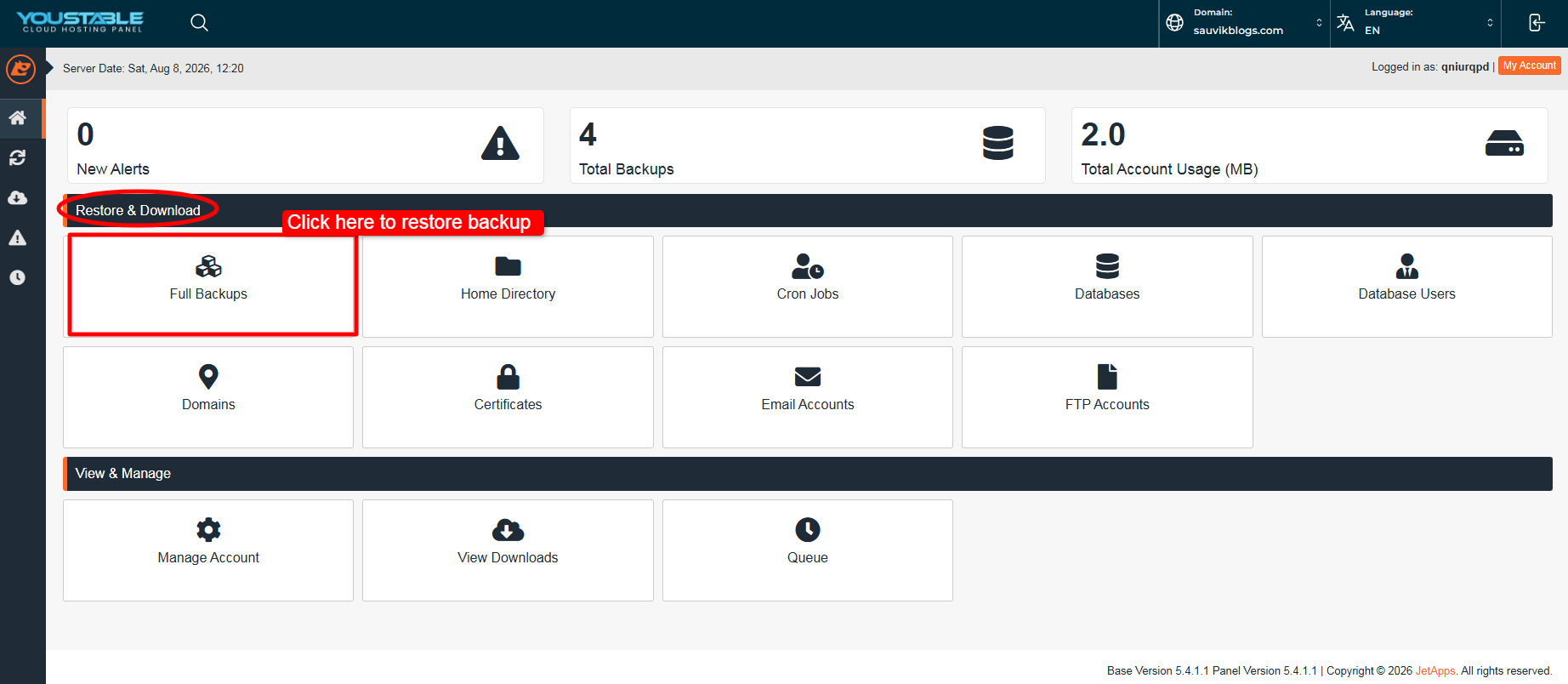Open Home Directory folder tile
Screen dimensions: 1568x684
click(x=508, y=287)
